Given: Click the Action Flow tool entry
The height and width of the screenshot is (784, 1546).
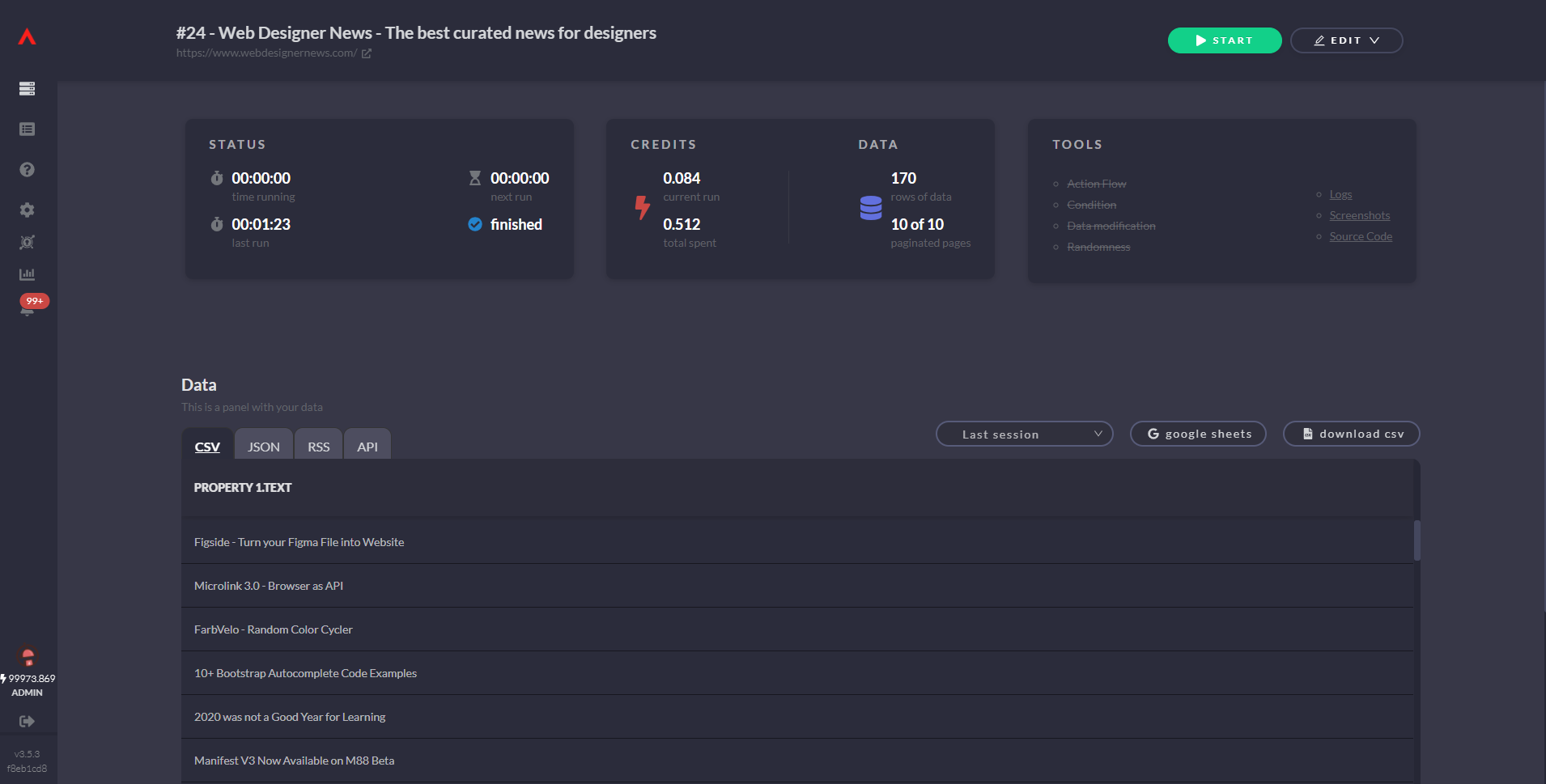Looking at the screenshot, I should pos(1097,184).
